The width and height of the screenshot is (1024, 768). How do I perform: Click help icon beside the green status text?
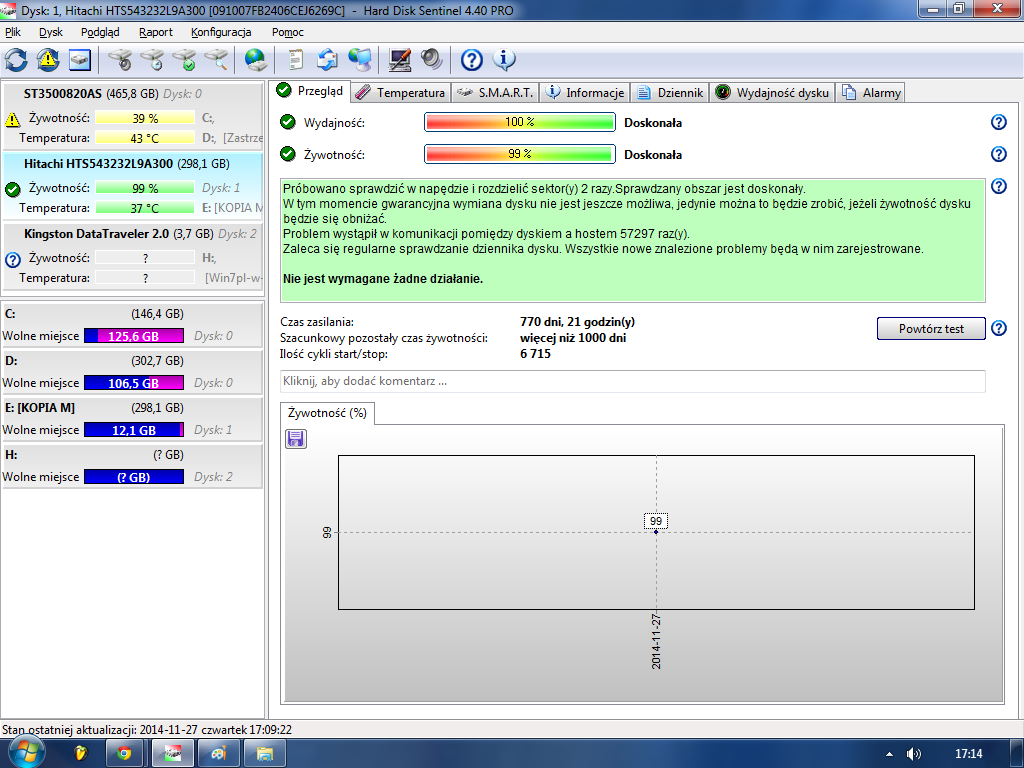[x=999, y=186]
